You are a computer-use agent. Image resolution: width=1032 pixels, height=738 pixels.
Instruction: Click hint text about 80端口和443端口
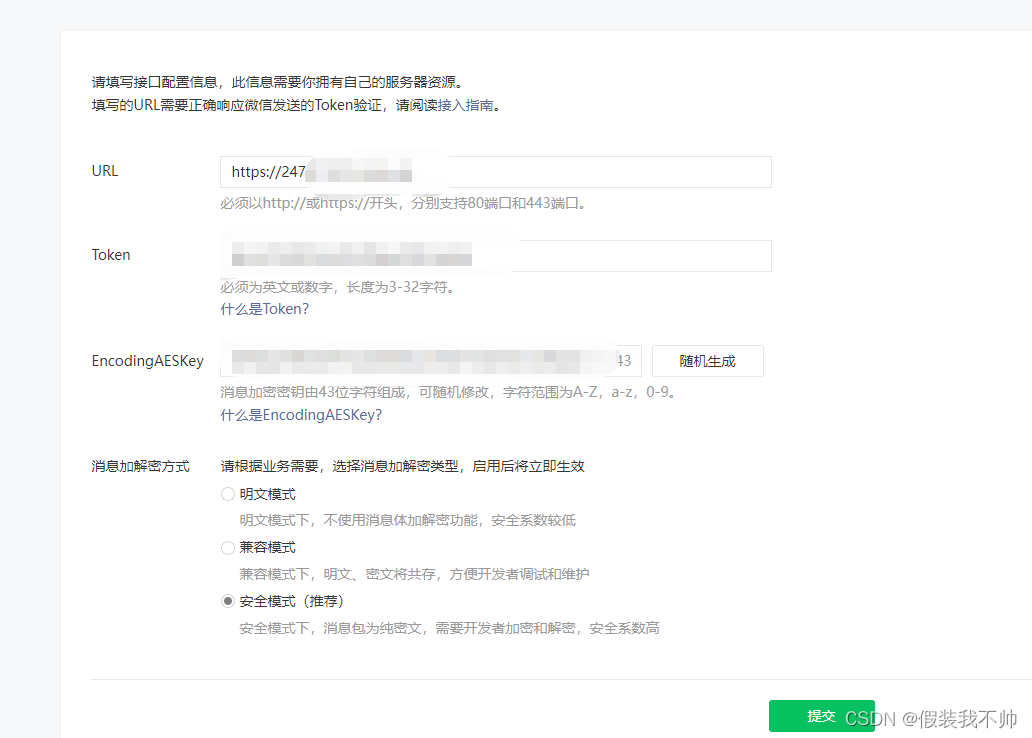[403, 203]
